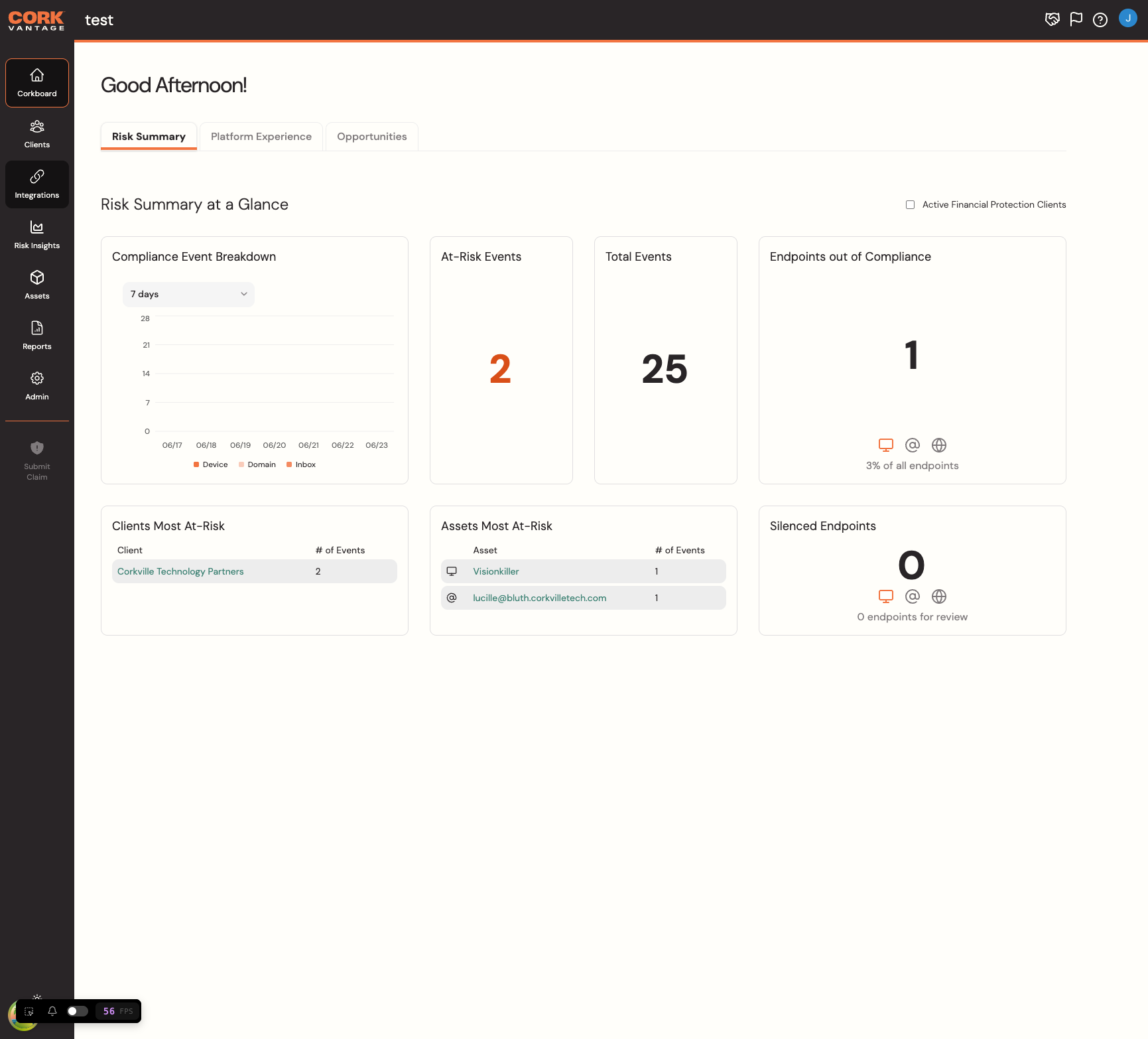1148x1039 pixels.
Task: Click the 56 FPS meter
Action: (118, 1011)
